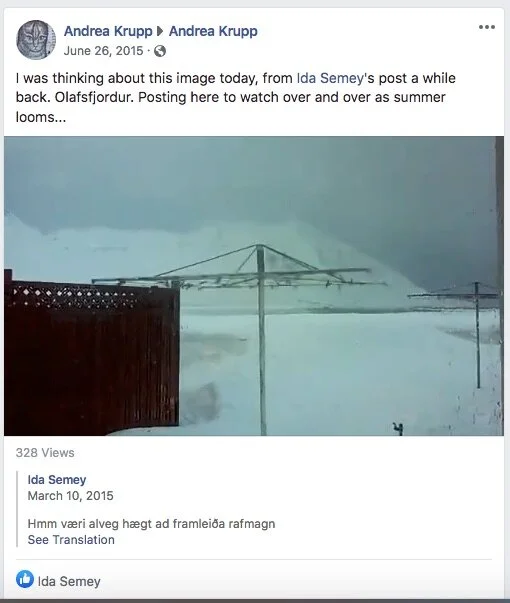Image resolution: width=510 pixels, height=603 pixels.
Task: Click the vertical quote bar beside Ida Semey's post
Action: tap(17, 509)
